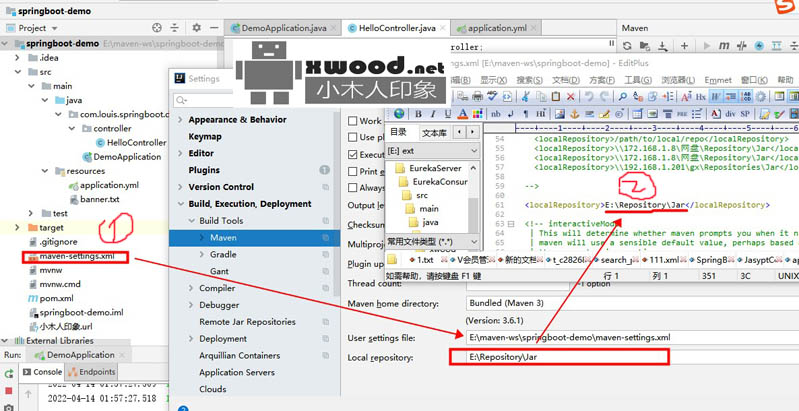Viewport: 799px width, 411px height.
Task: Open EditPlus 工具(G) menu
Action: coord(637,80)
